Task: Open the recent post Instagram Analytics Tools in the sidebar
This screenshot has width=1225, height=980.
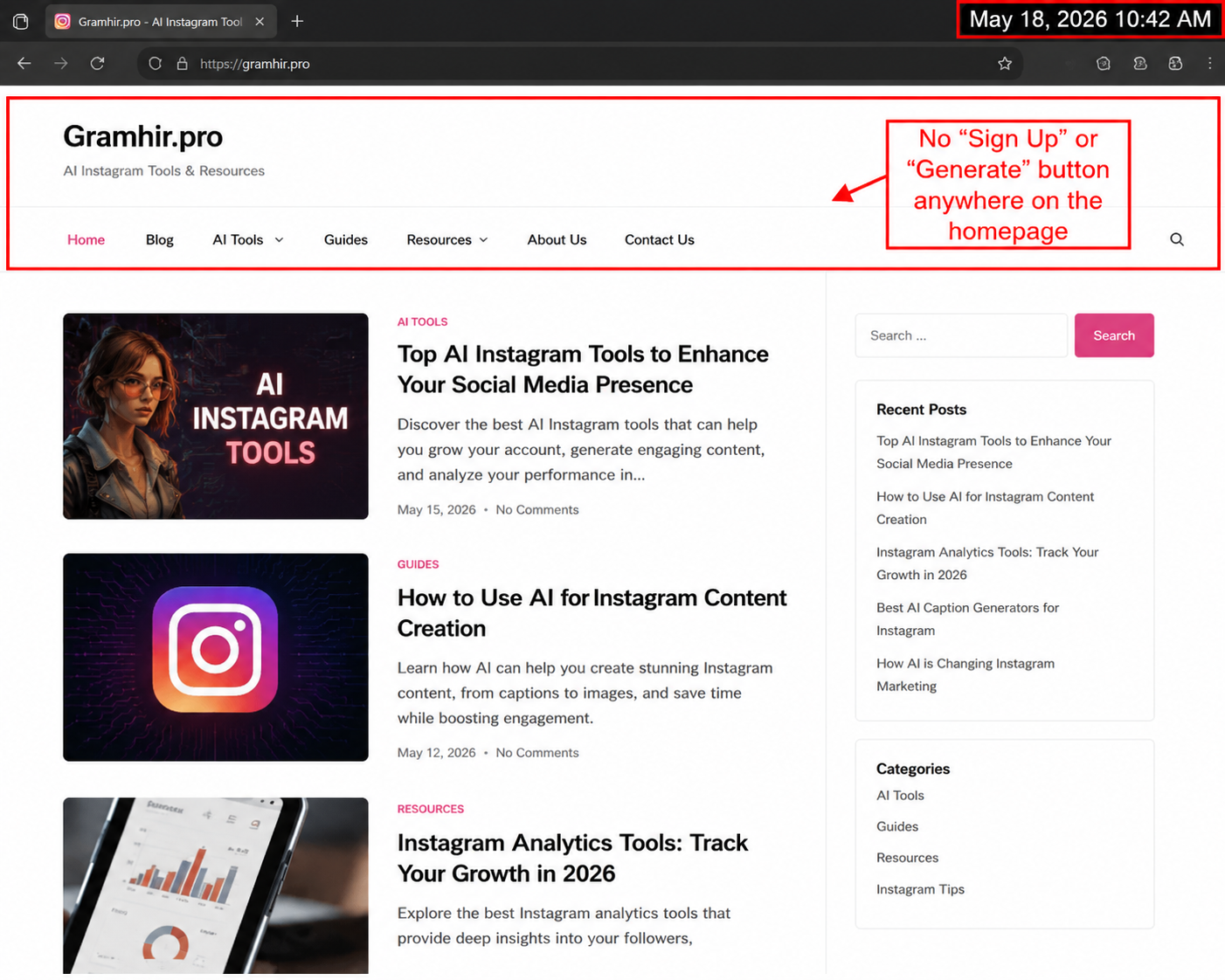Action: pos(987,563)
